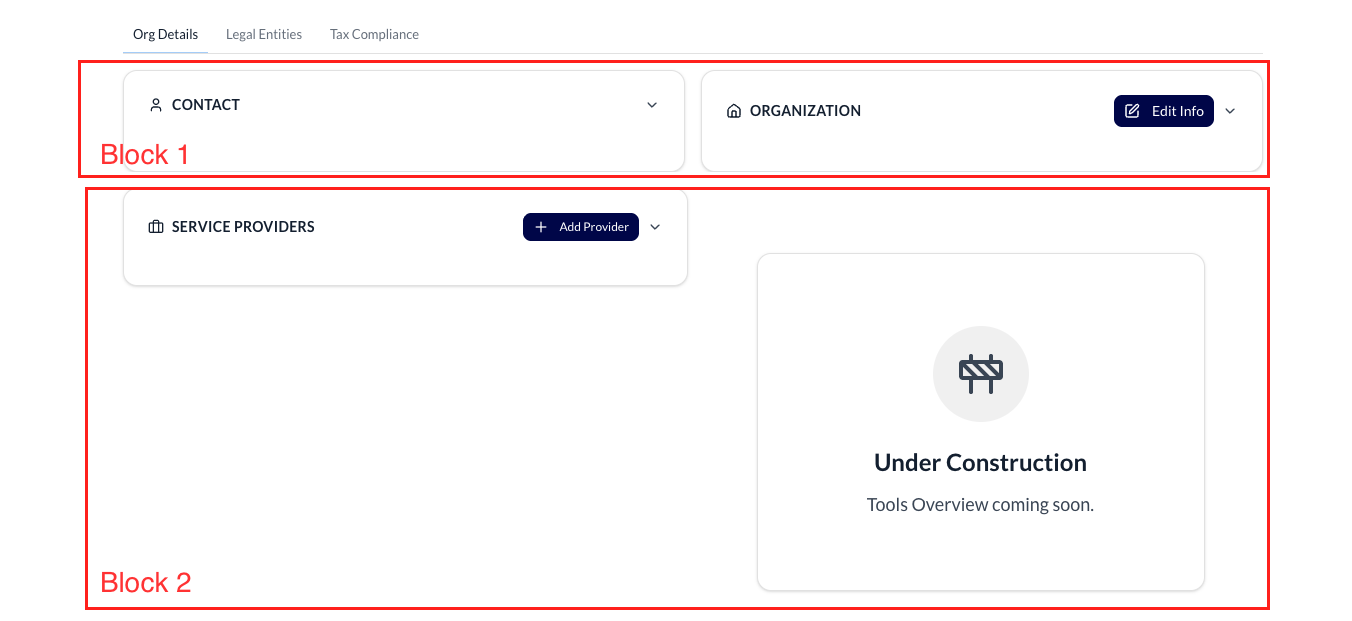Click the house icon beside Organization
This screenshot has height=621, width=1352.
[x=734, y=111]
